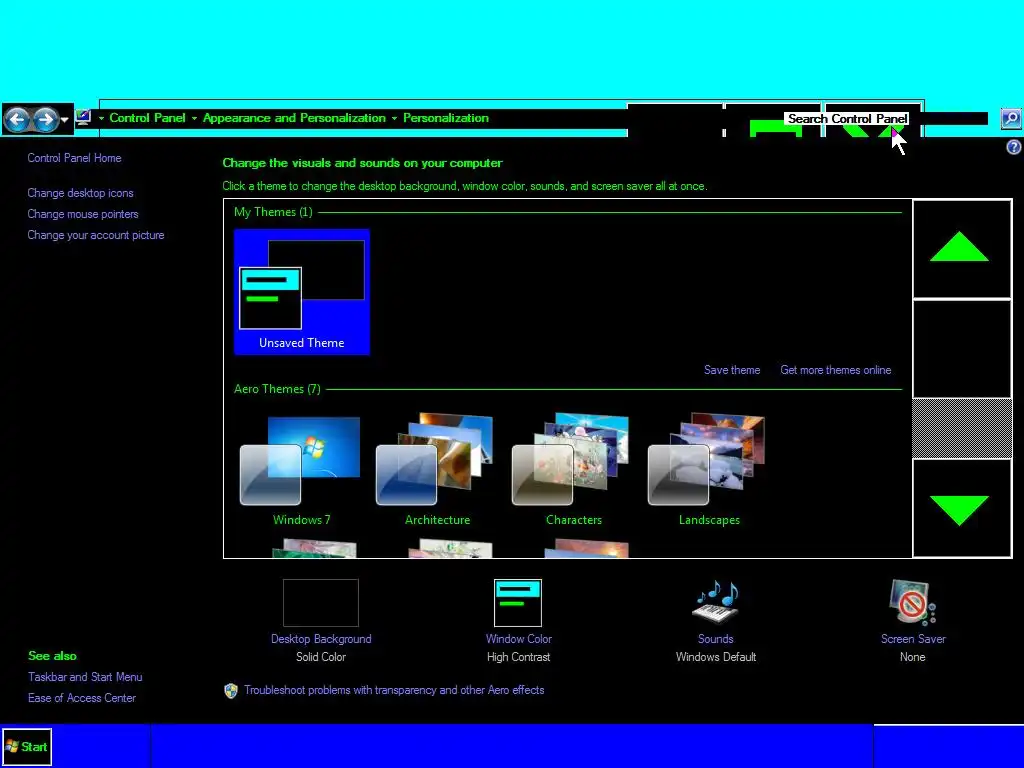Open Troubleshoot problems with transparency link
Viewport: 1024px width, 768px height.
(394, 690)
